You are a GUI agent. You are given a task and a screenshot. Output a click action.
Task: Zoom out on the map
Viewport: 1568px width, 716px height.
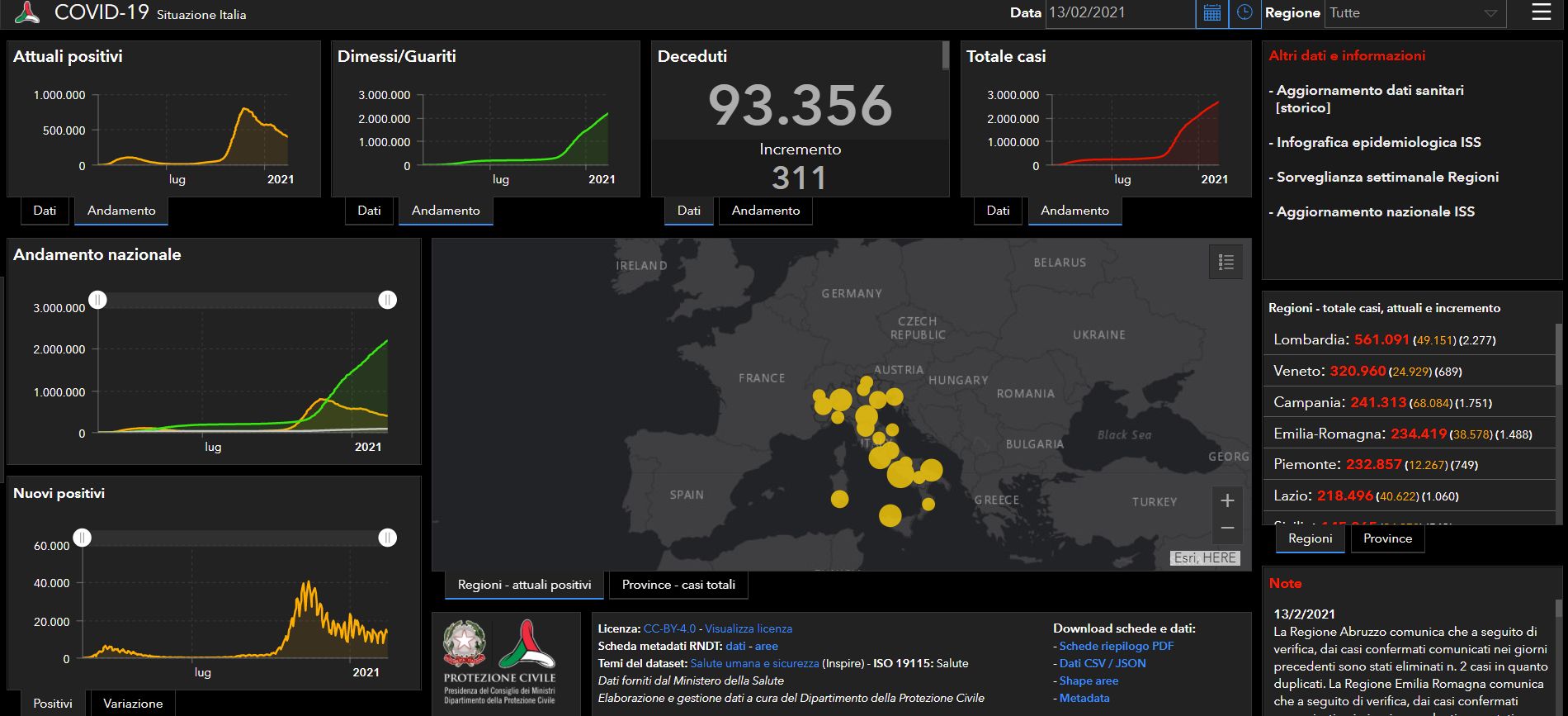(x=1227, y=528)
